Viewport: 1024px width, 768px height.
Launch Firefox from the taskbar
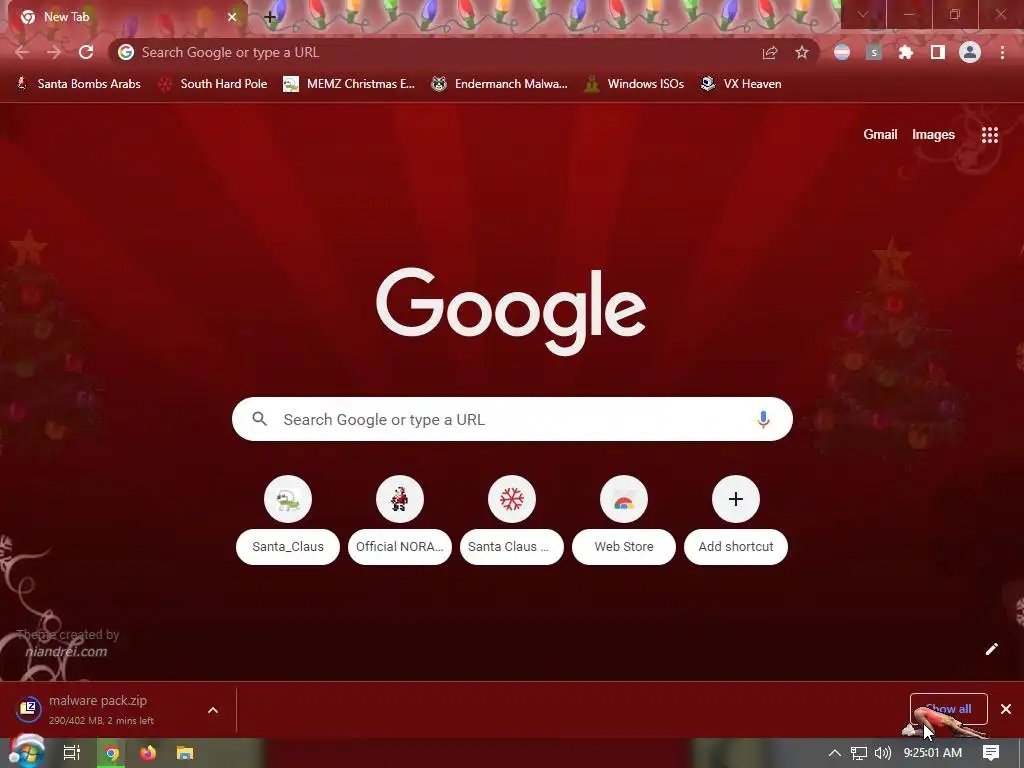(148, 753)
